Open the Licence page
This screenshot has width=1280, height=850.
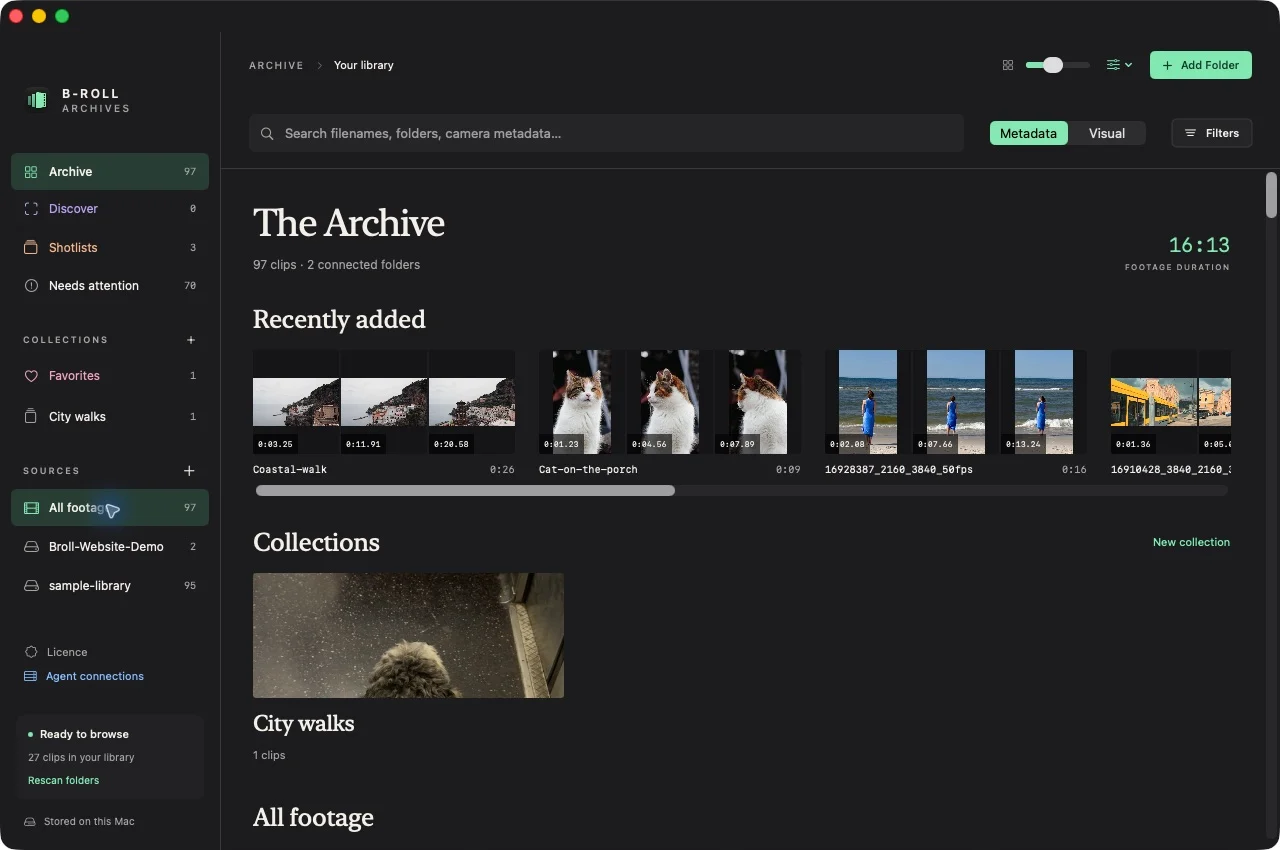pyautogui.click(x=56, y=652)
